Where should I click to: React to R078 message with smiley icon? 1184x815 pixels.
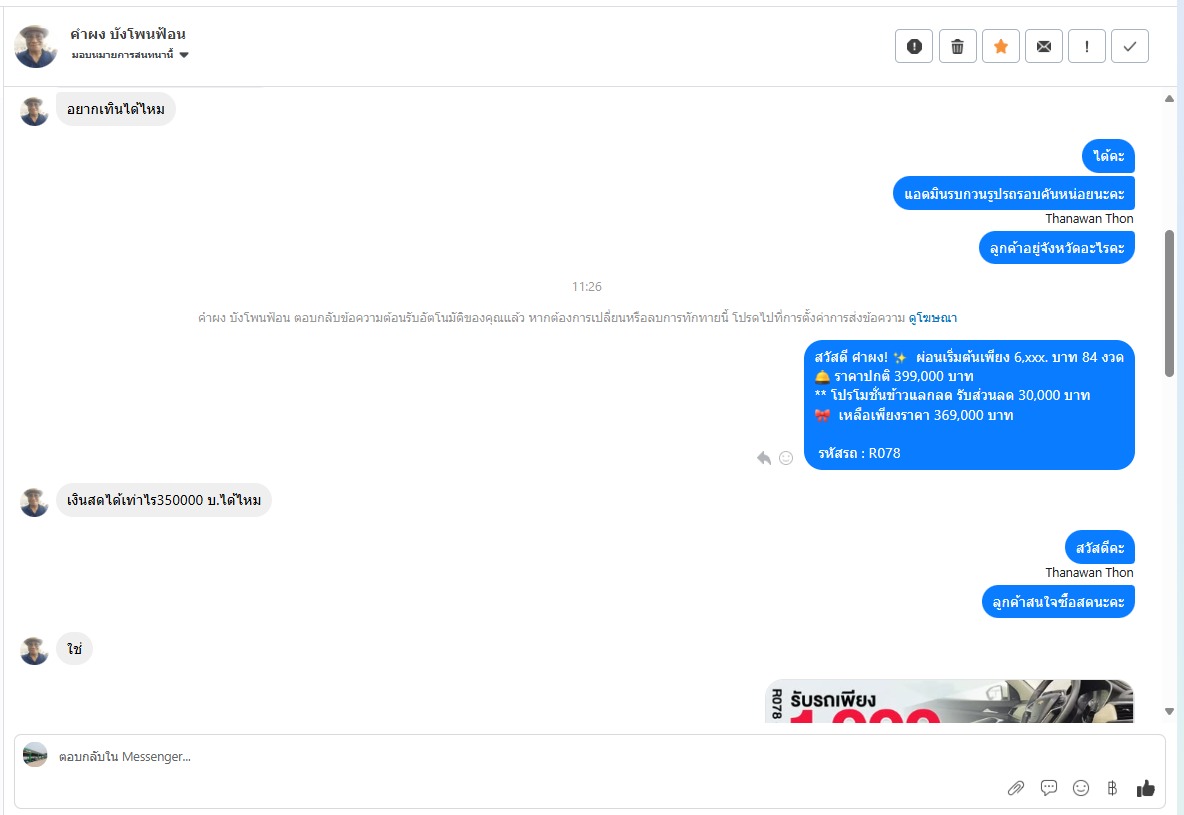786,458
